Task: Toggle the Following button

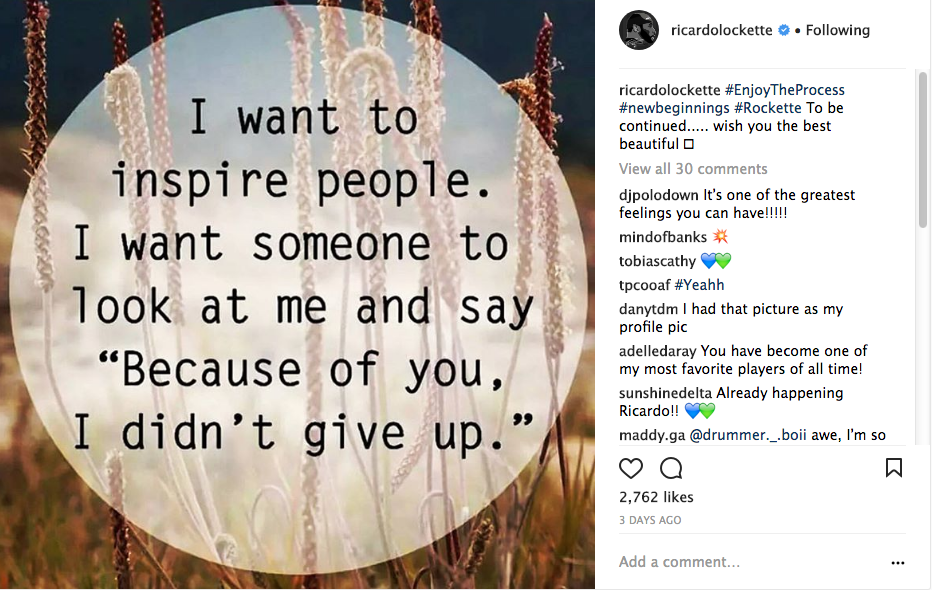Action: pos(837,30)
